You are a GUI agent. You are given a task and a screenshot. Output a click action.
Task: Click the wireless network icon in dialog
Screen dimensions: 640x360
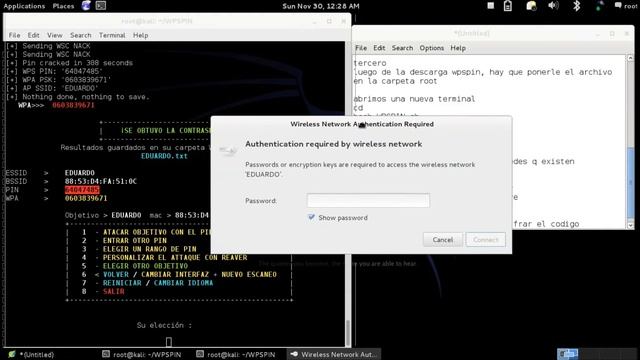pos(228,151)
